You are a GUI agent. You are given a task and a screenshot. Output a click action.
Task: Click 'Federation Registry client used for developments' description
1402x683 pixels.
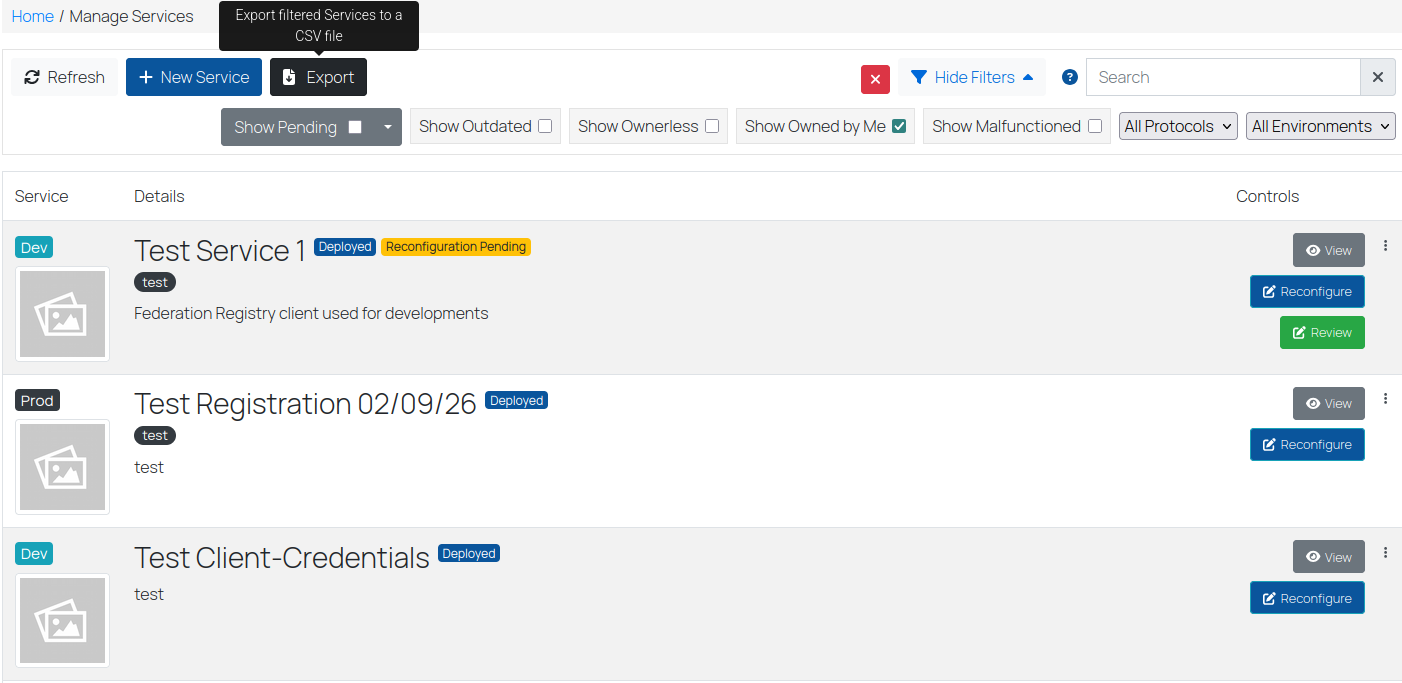(311, 313)
